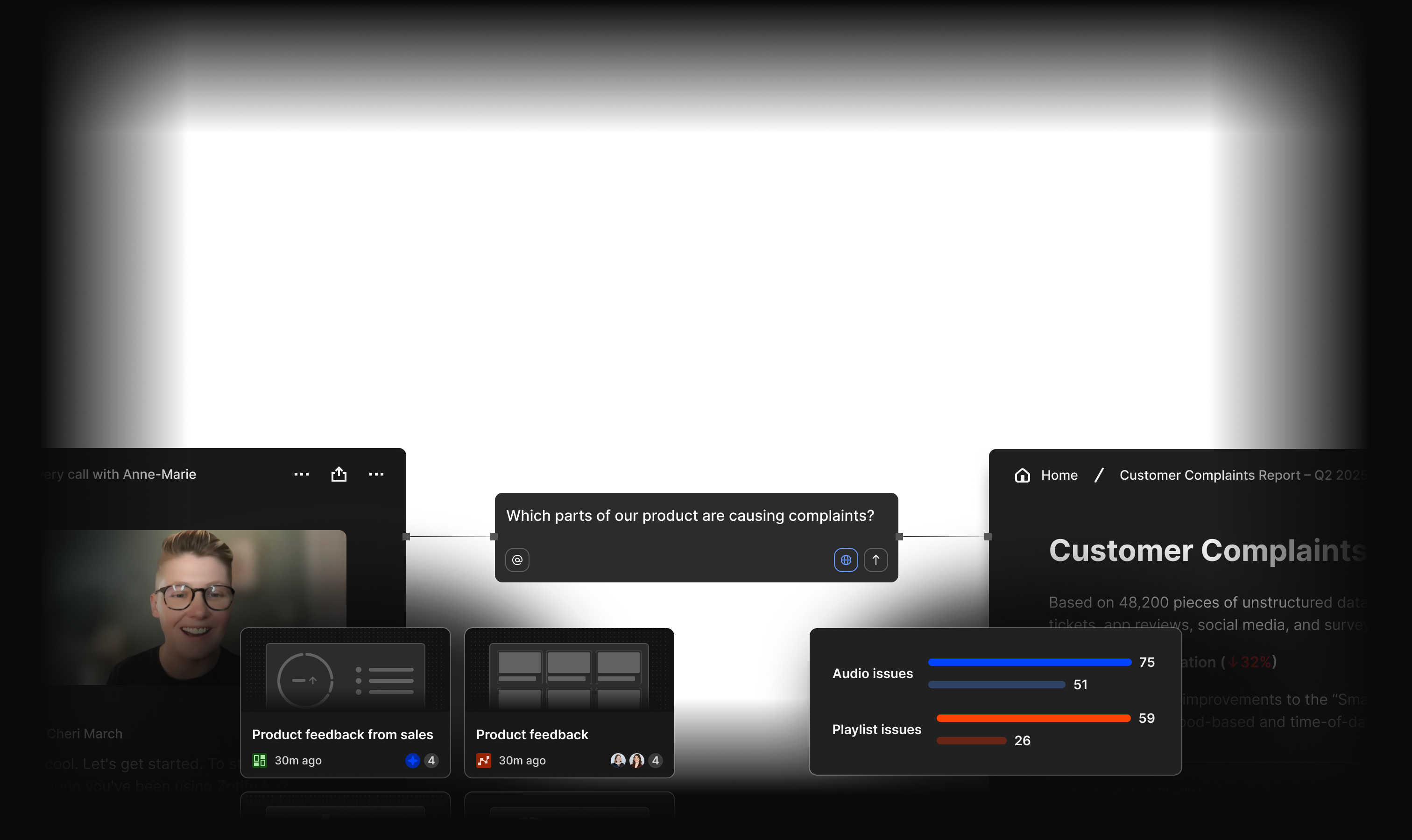Open the rightmost three-dots menu on call panel
The height and width of the screenshot is (840, 1412).
(376, 474)
